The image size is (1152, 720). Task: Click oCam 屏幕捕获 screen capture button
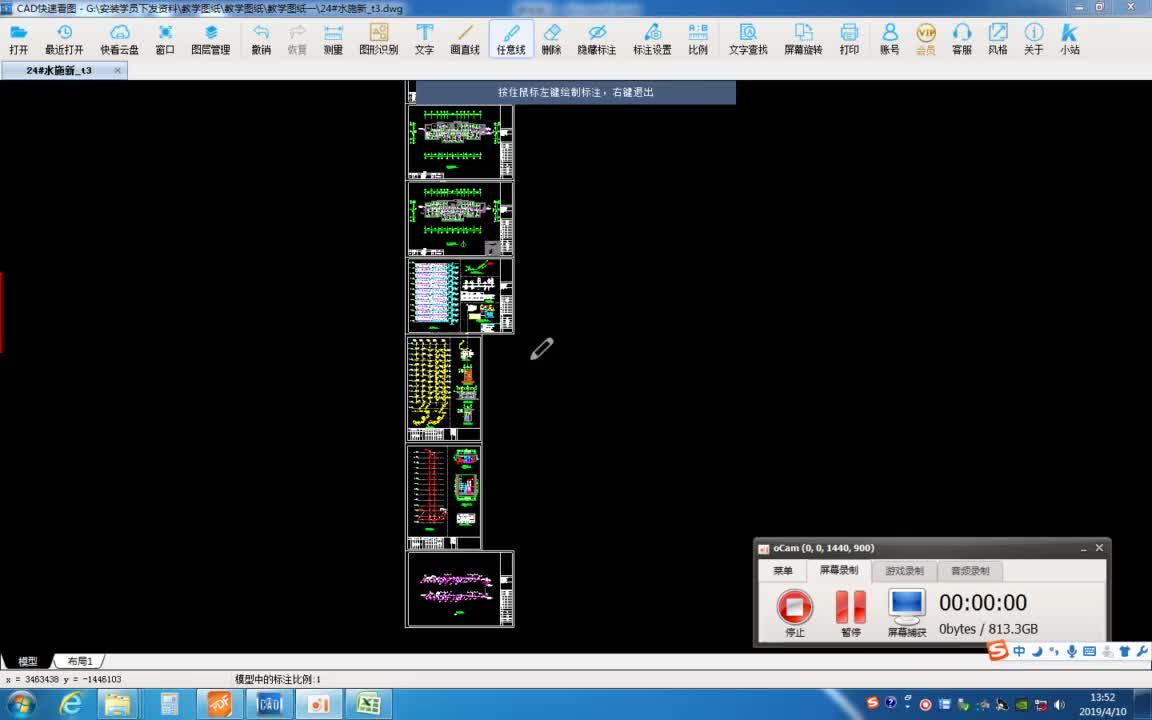pyautogui.click(x=907, y=613)
